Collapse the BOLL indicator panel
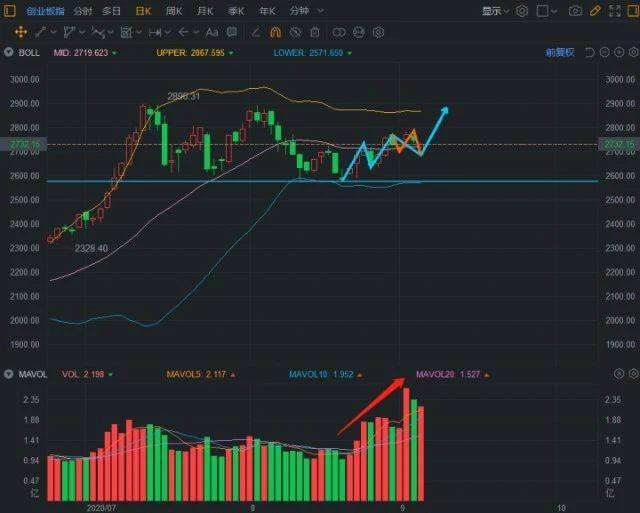640x513 pixels. coord(9,52)
